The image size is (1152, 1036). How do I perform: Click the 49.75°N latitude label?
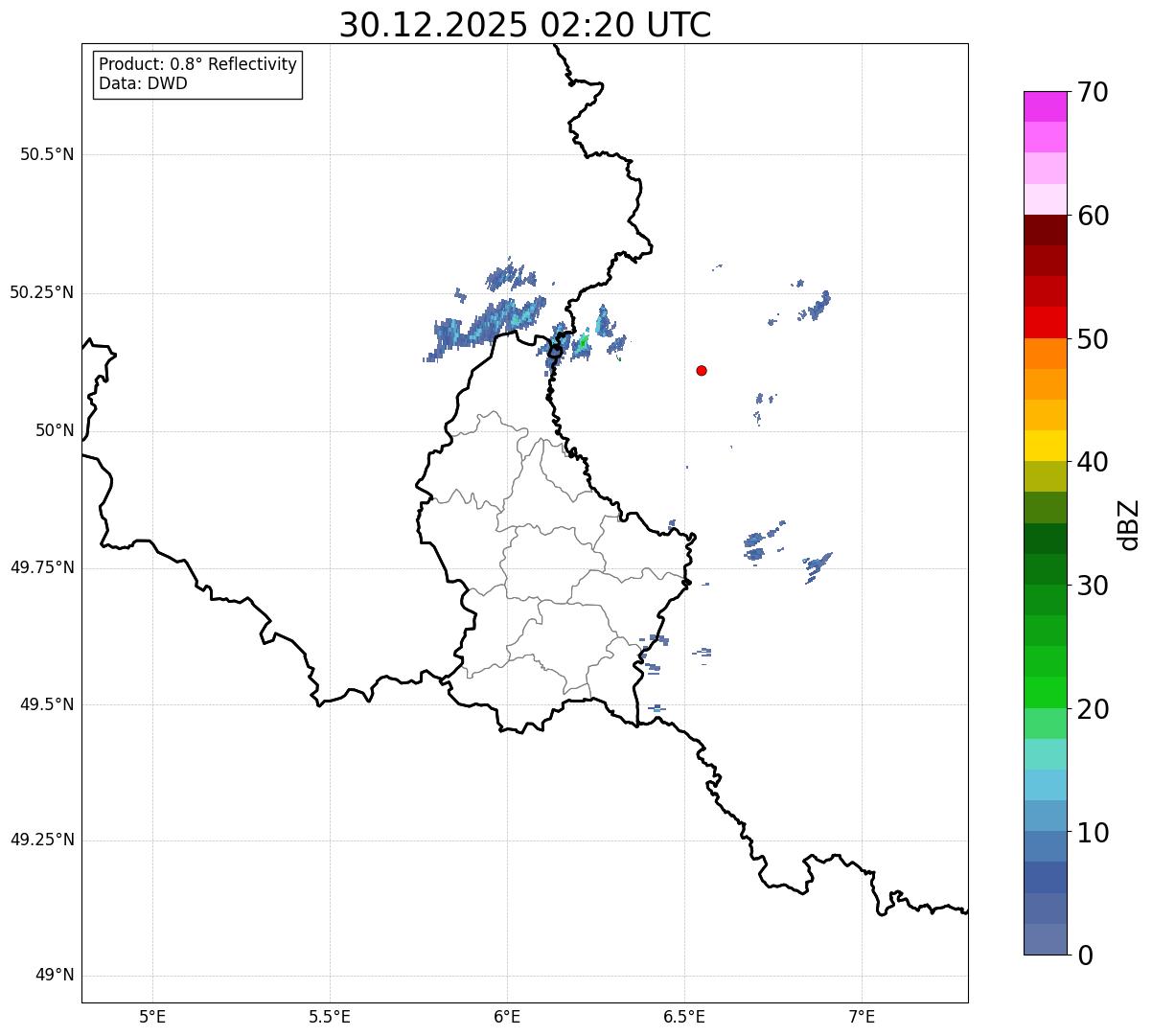tap(41, 567)
